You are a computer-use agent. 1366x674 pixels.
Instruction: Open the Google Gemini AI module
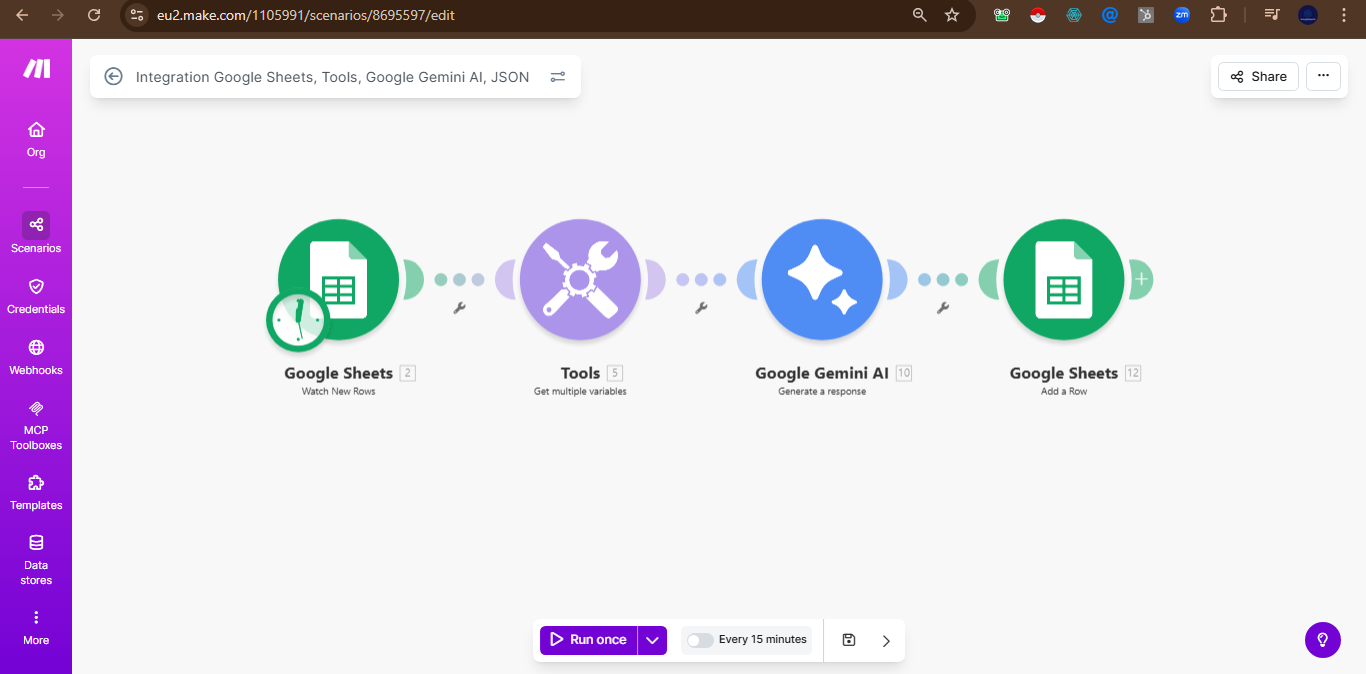(x=822, y=280)
